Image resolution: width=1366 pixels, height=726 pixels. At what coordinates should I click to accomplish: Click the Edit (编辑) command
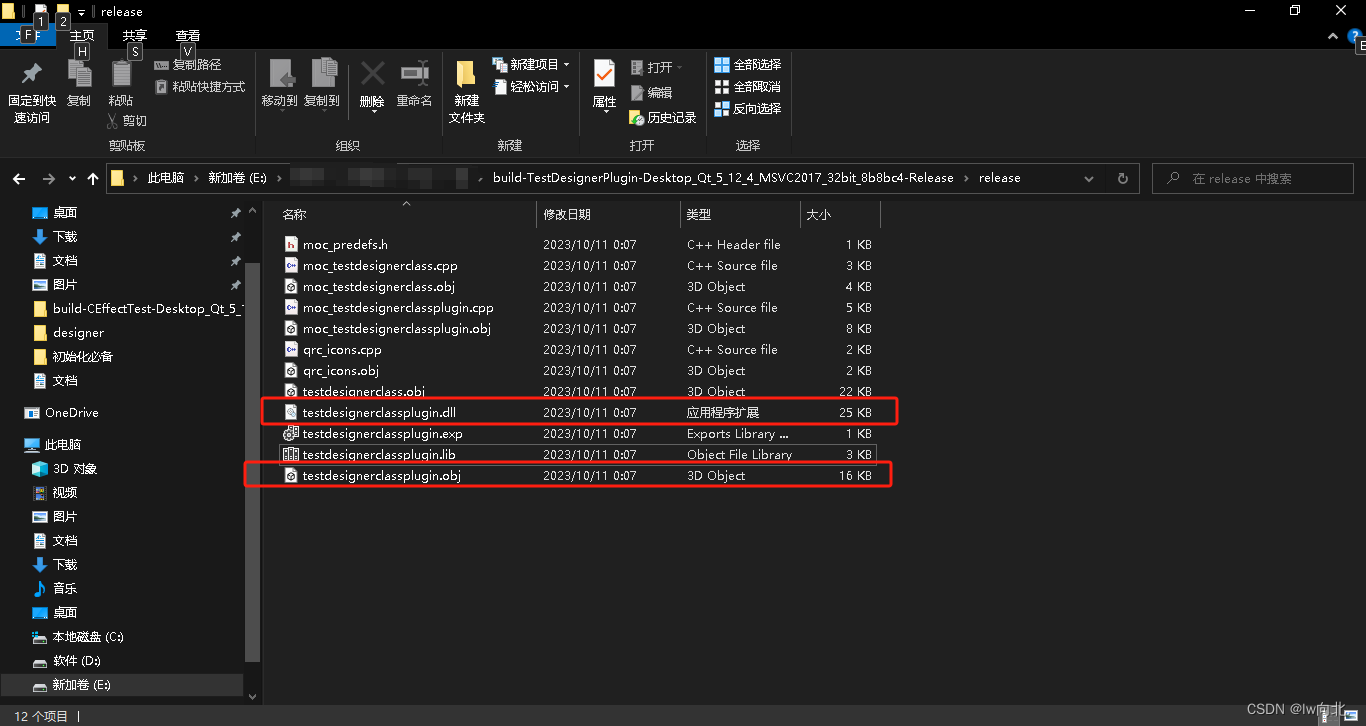tap(651, 92)
